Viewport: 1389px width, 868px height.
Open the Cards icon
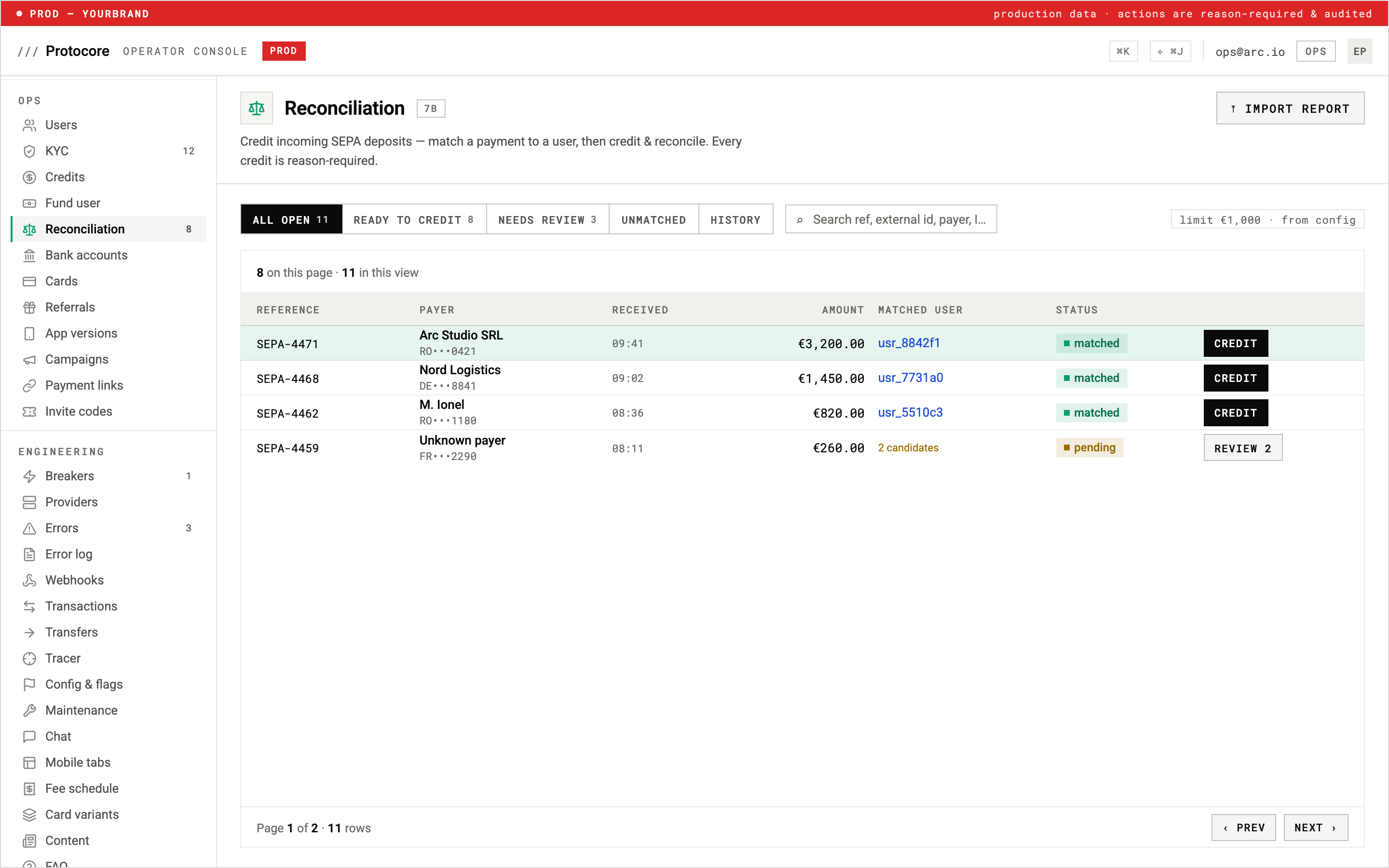click(x=29, y=281)
